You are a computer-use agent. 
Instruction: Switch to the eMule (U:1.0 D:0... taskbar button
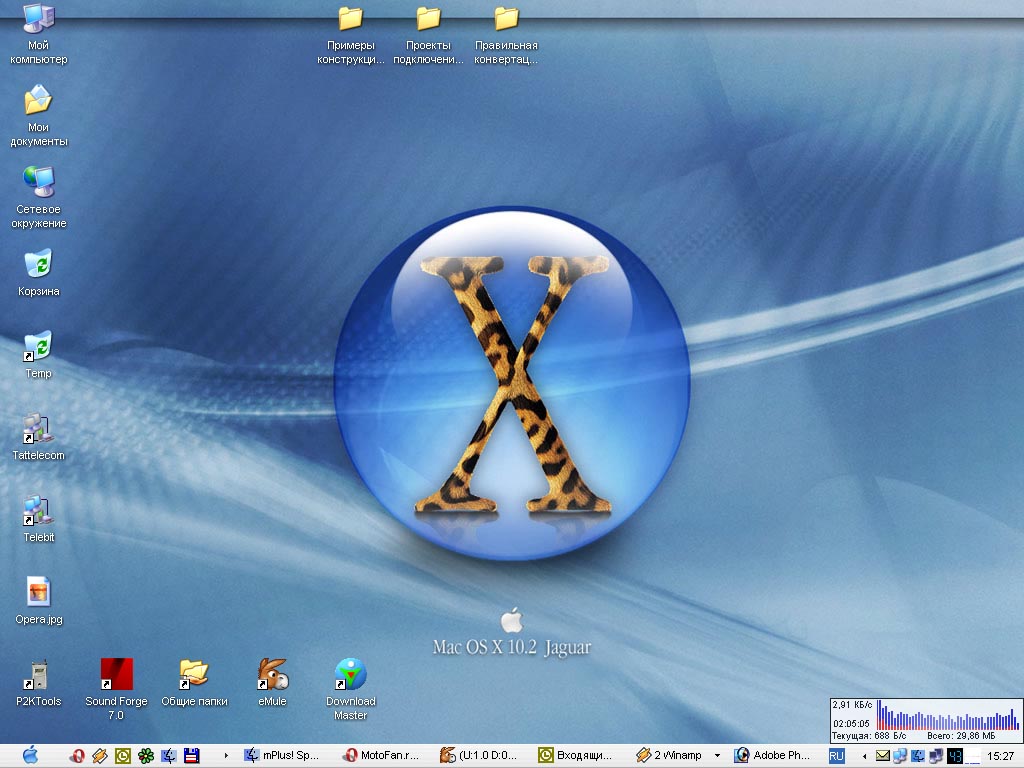coord(479,756)
